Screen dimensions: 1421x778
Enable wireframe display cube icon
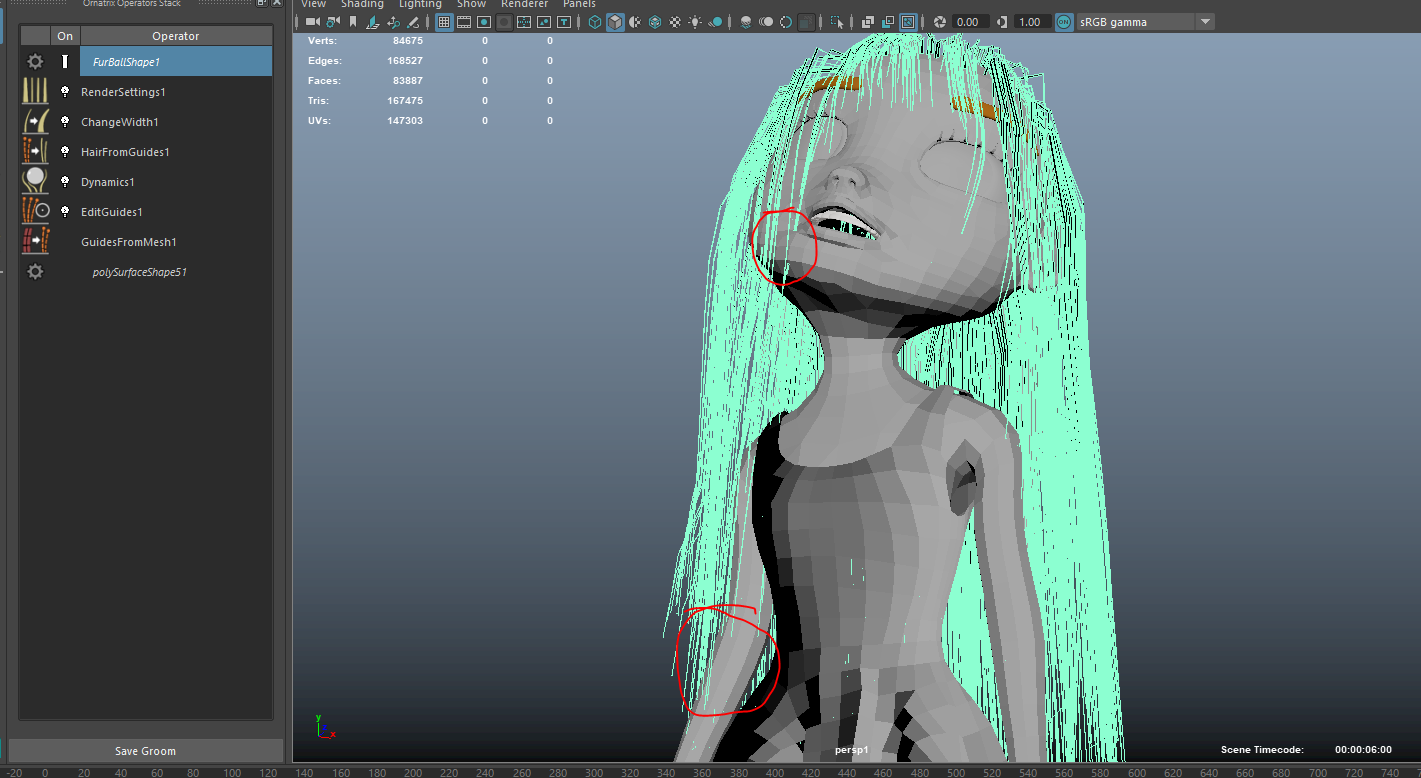click(x=595, y=22)
